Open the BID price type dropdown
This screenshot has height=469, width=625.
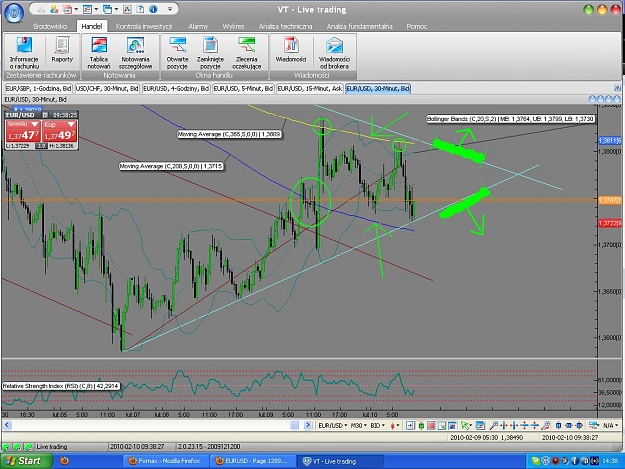(377, 426)
